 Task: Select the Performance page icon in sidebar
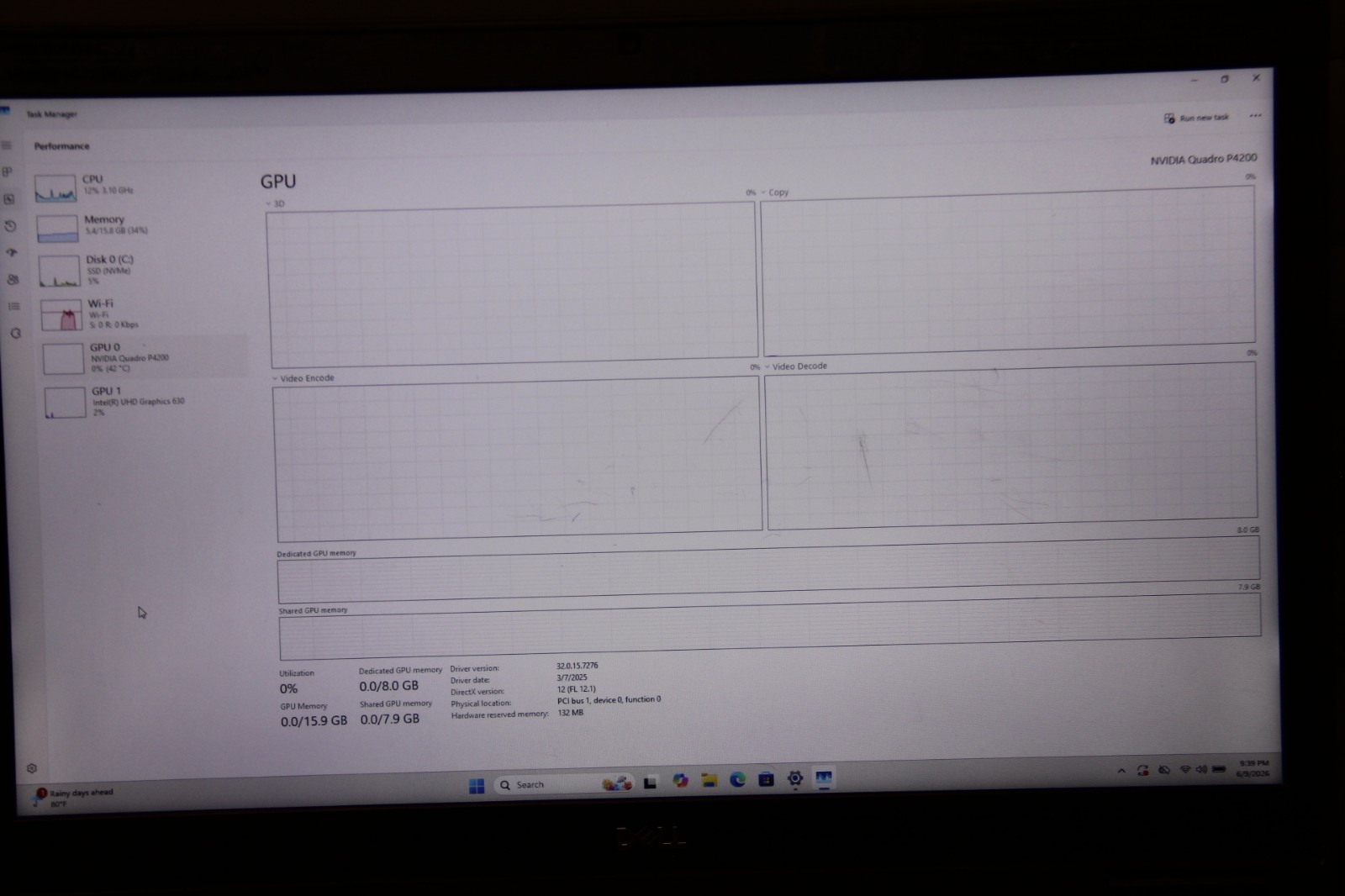9,199
